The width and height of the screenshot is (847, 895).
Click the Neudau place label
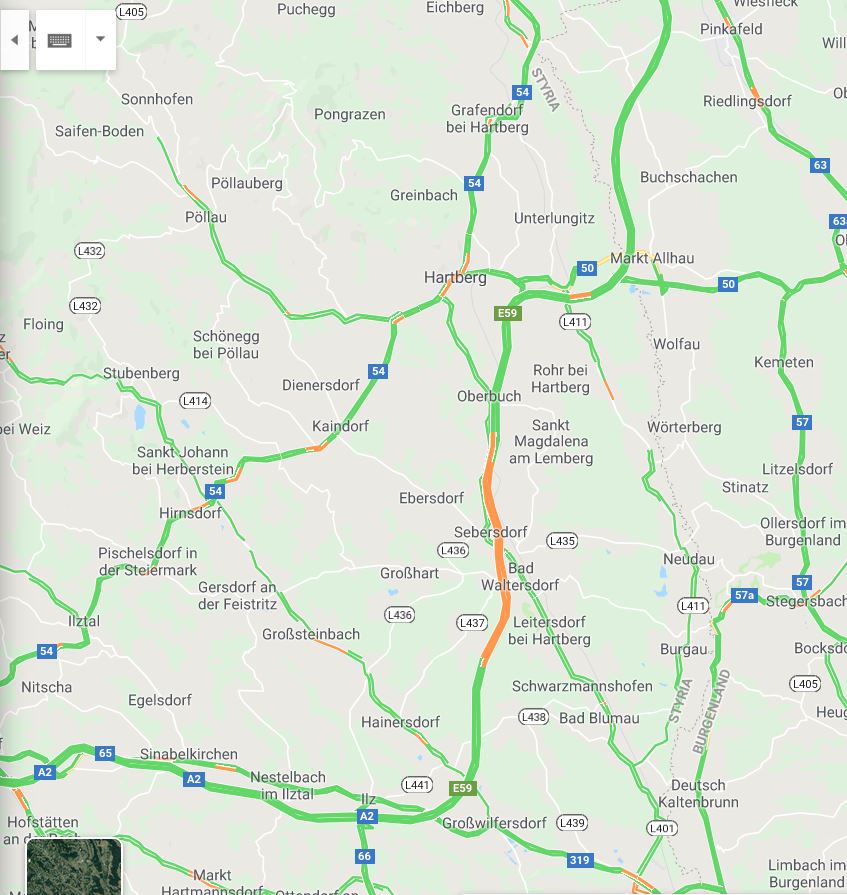click(688, 559)
